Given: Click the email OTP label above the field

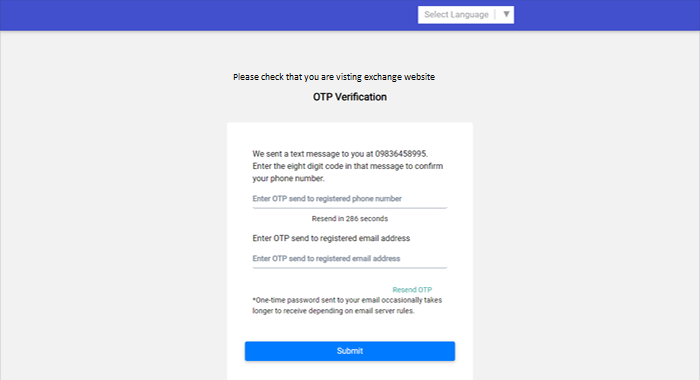Looking at the screenshot, I should tap(331, 238).
